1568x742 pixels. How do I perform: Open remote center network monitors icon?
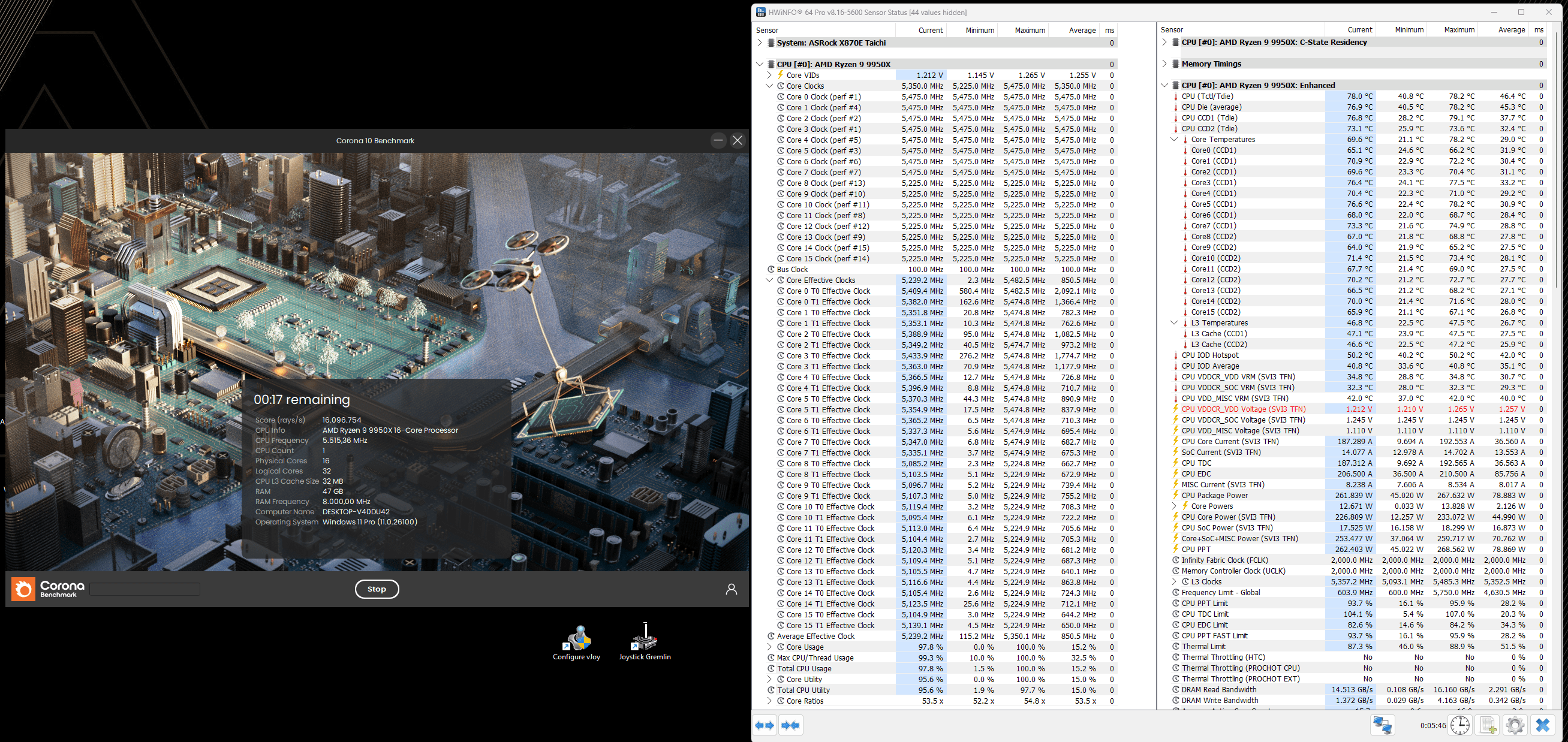(x=1382, y=725)
